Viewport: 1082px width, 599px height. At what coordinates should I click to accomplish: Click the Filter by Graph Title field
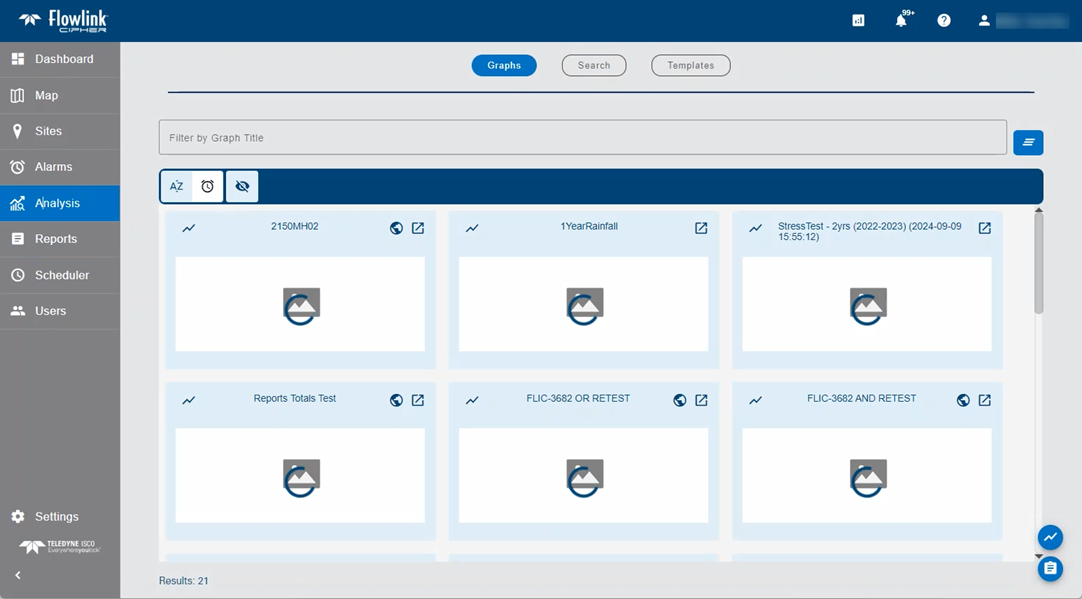pyautogui.click(x=582, y=138)
